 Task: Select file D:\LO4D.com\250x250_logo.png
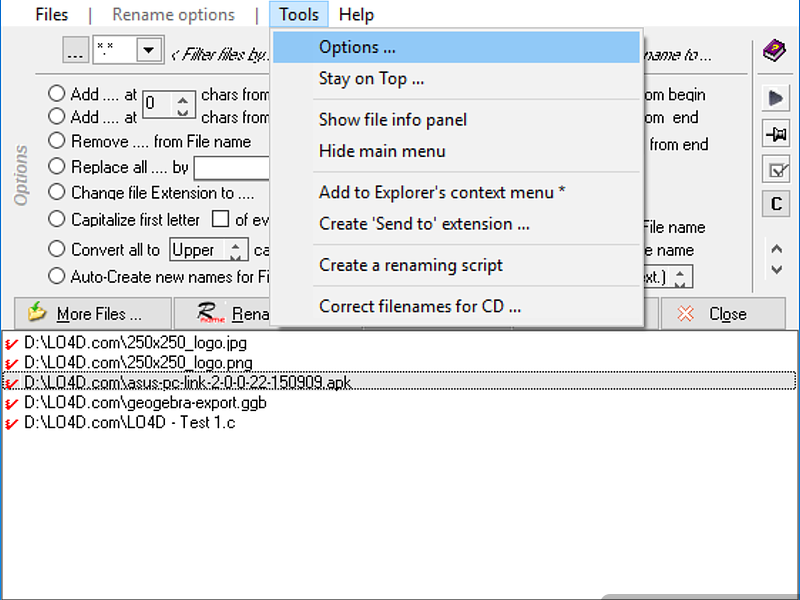(x=138, y=363)
